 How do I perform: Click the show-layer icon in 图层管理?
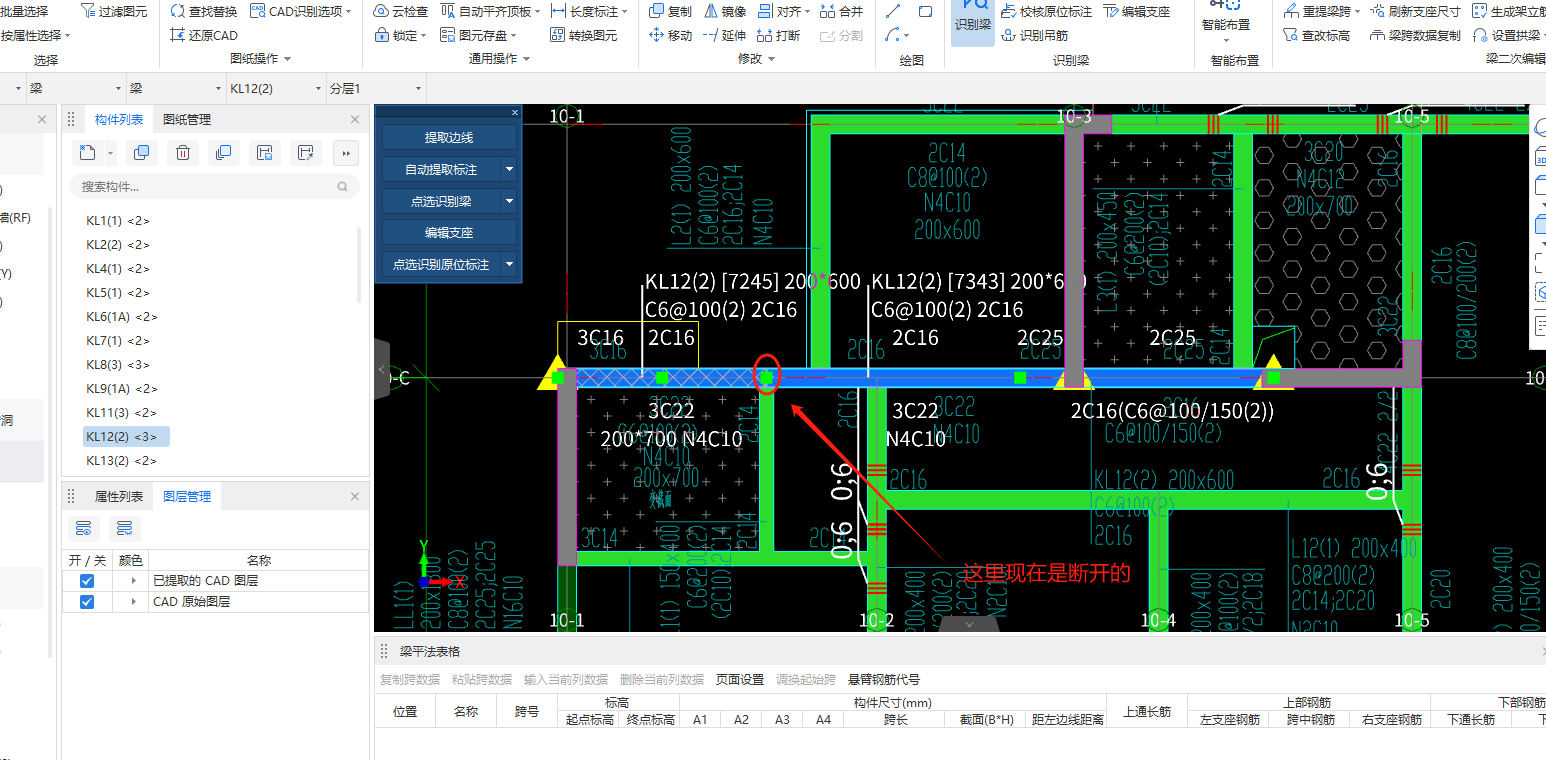(84, 528)
